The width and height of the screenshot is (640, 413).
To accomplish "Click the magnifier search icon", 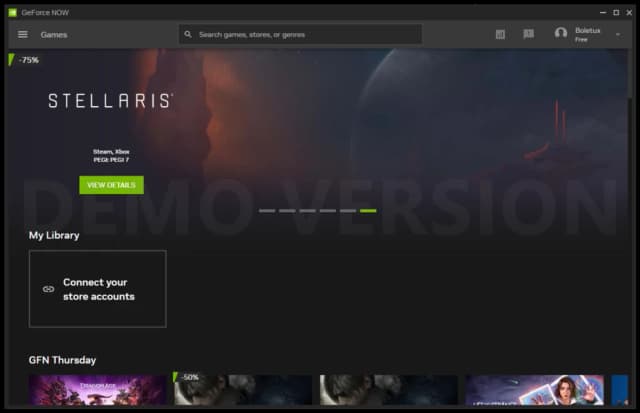I will (188, 34).
